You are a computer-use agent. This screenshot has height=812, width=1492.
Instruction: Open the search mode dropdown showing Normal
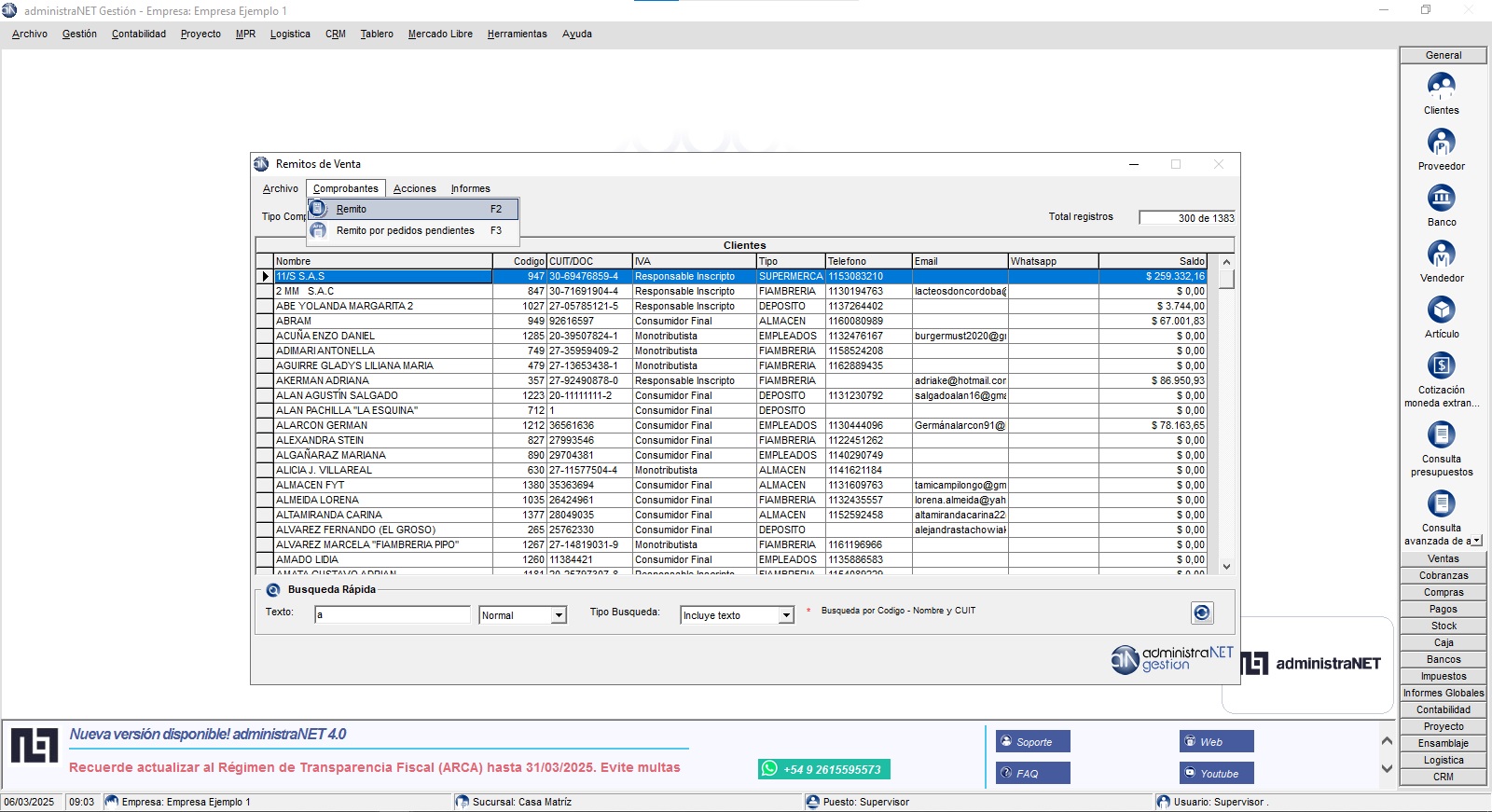pyautogui.click(x=559, y=615)
